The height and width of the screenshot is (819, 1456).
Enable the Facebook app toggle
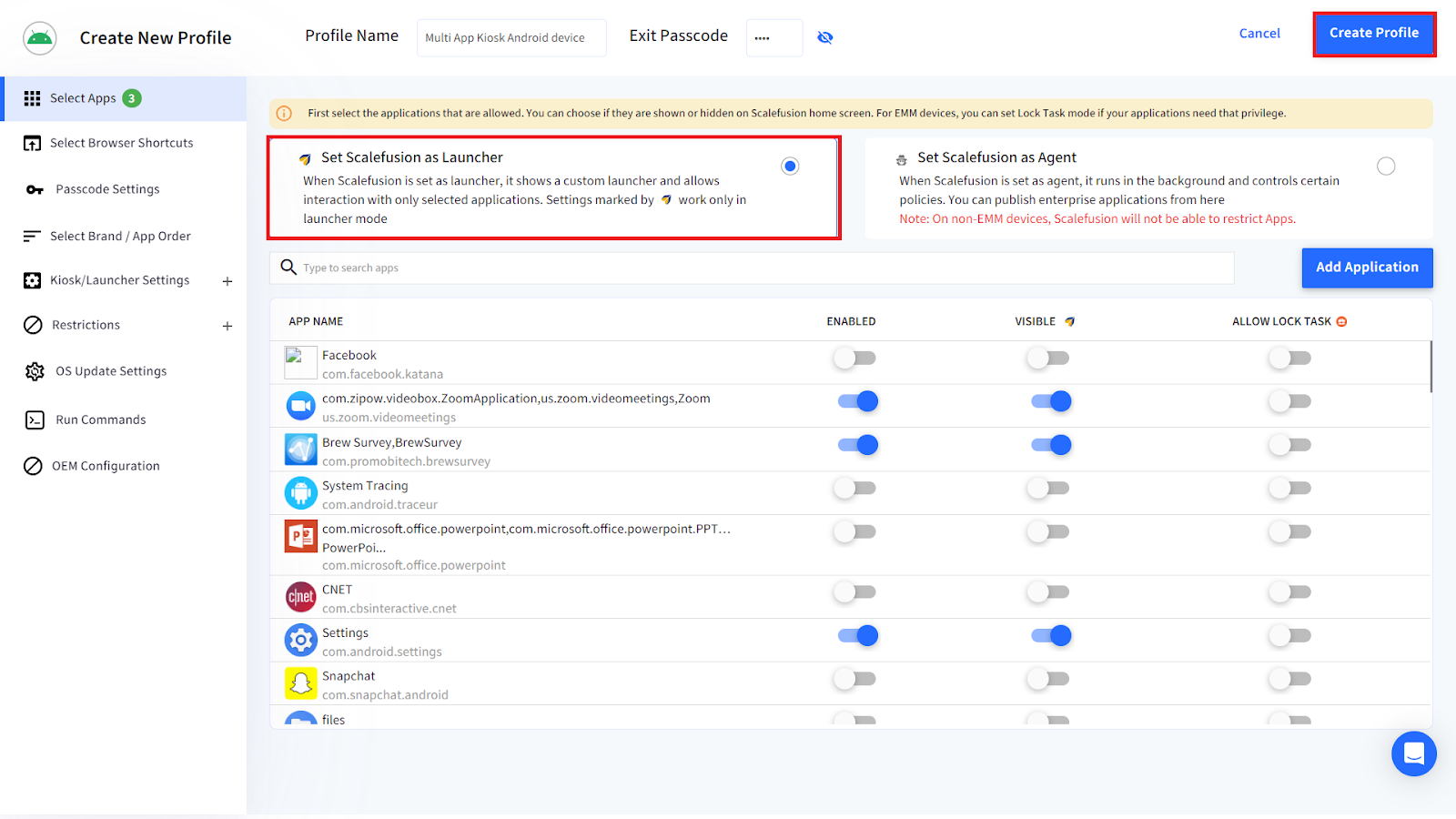click(x=855, y=359)
